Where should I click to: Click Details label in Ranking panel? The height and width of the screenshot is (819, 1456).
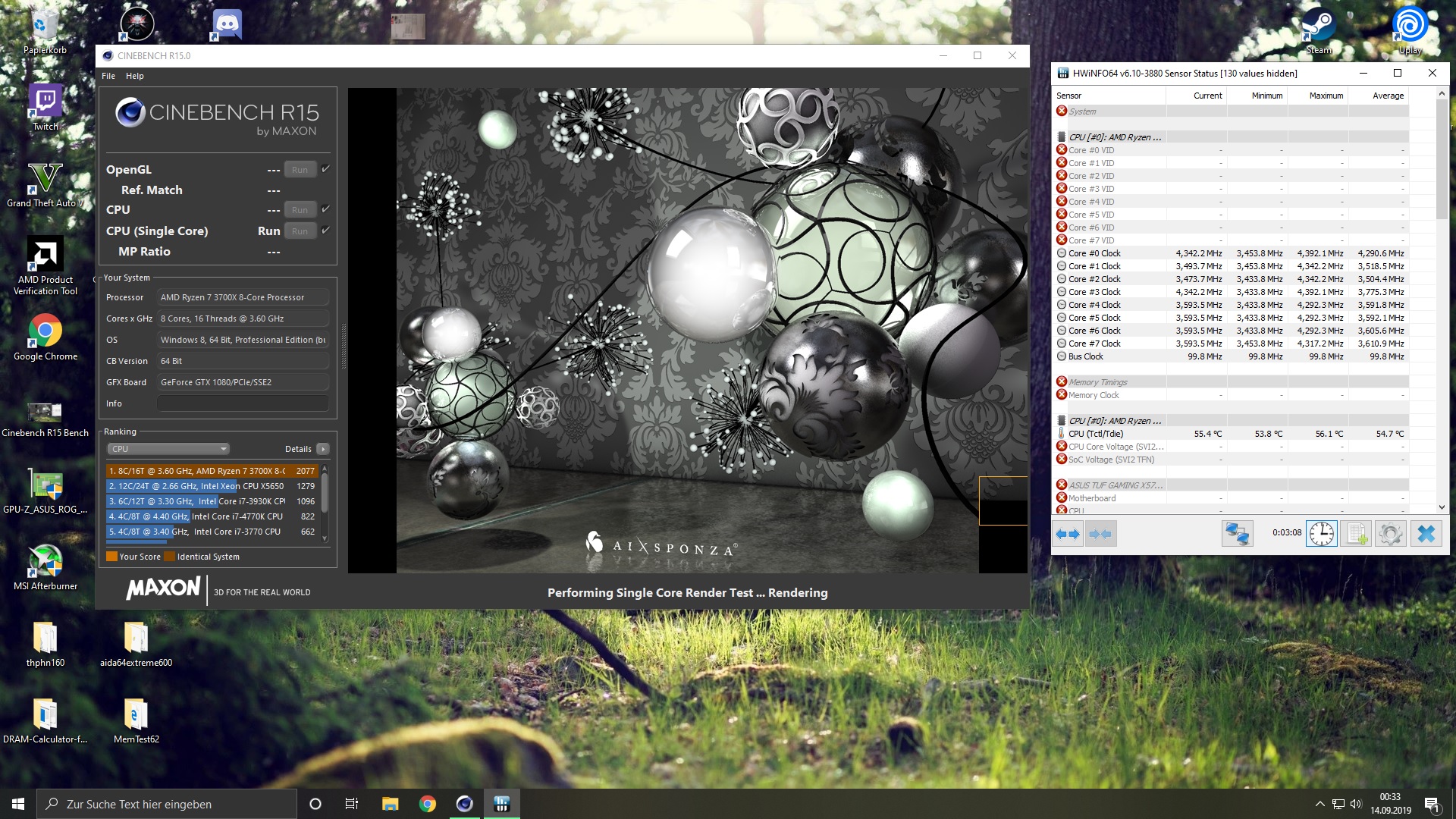point(298,449)
